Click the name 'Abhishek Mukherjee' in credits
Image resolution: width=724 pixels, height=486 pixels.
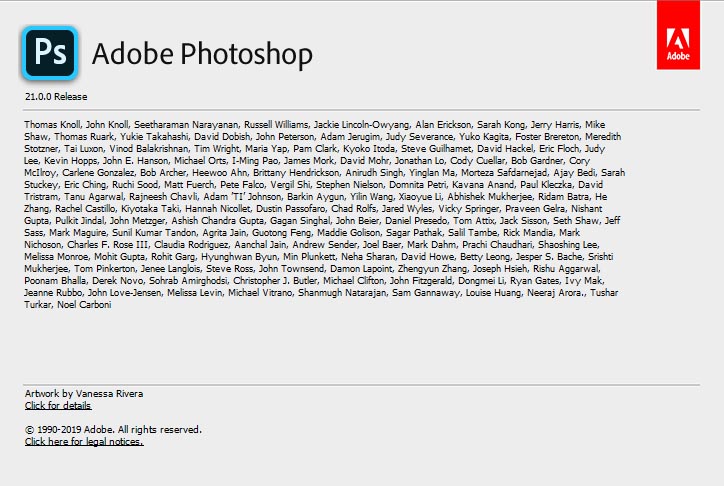(489, 197)
